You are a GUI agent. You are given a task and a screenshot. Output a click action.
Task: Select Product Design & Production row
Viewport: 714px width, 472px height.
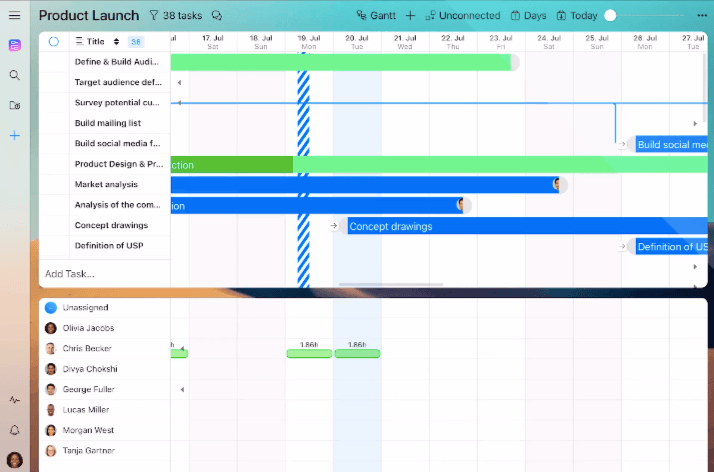(x=105, y=164)
